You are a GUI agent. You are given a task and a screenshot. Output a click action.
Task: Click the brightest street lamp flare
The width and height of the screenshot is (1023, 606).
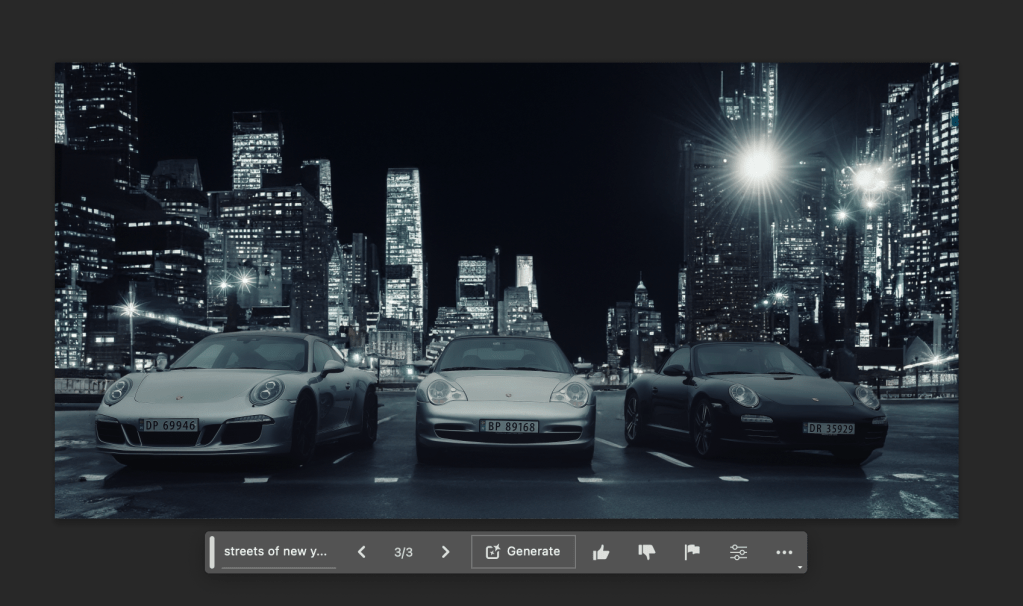tap(757, 163)
